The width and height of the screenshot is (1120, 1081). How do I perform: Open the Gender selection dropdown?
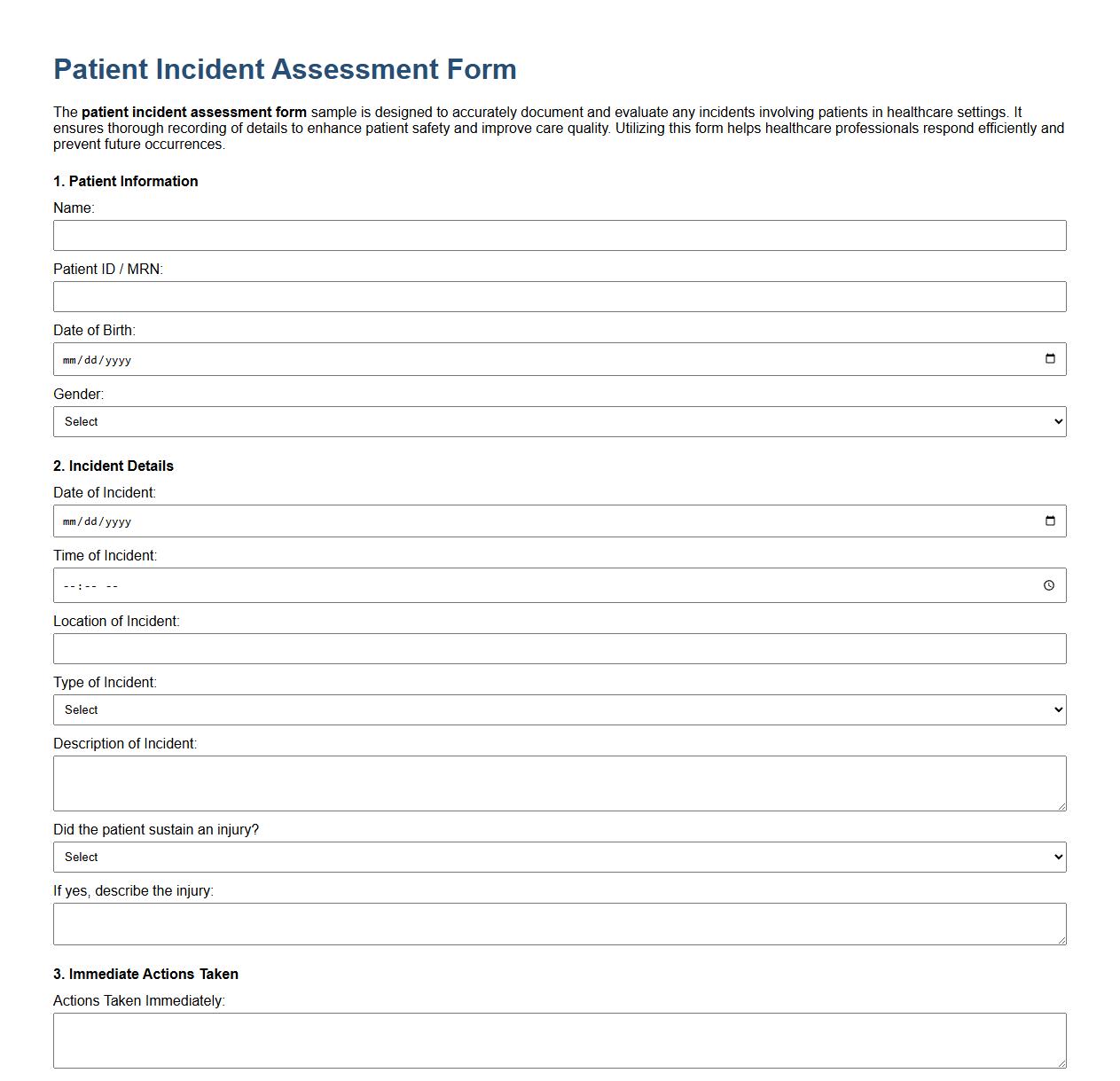tap(559, 421)
